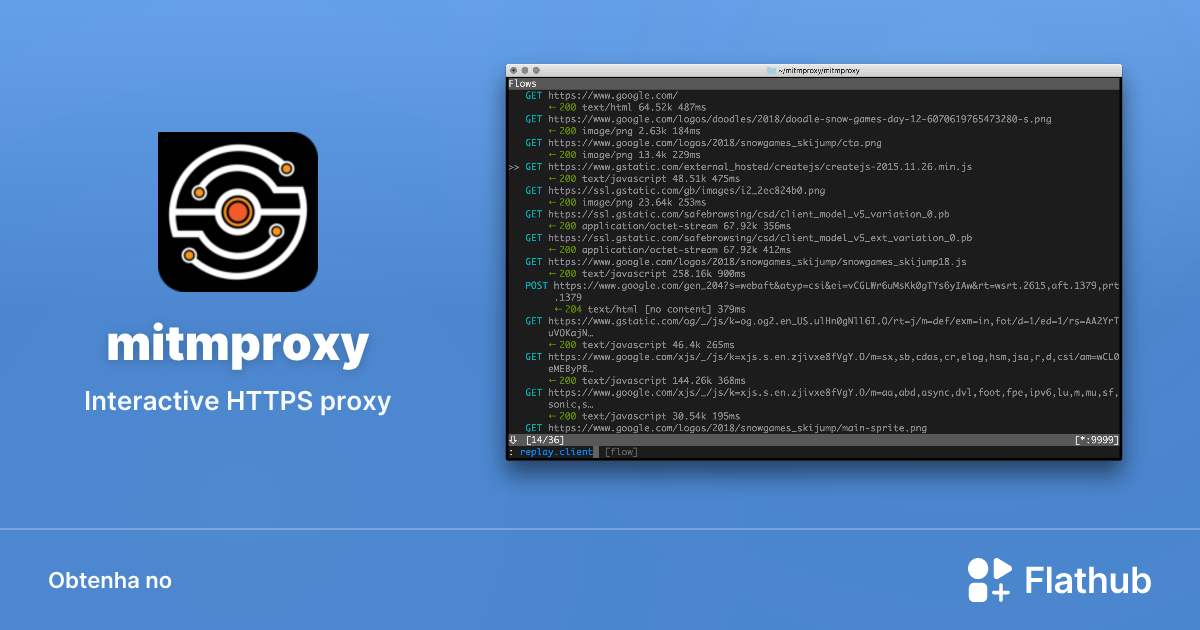Click the down-arrow indicator in the status bar
Screen dimensions: 1200x630
(x=511, y=439)
